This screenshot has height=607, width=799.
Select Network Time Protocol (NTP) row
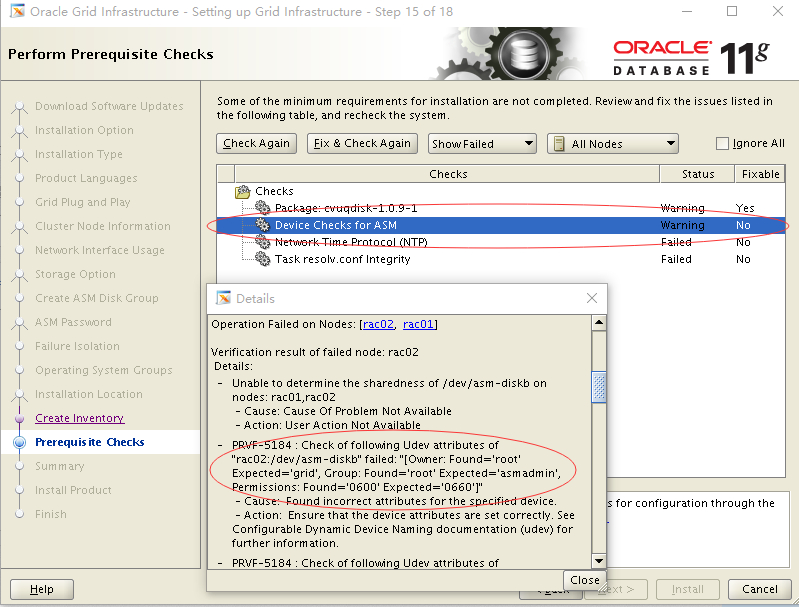point(500,242)
